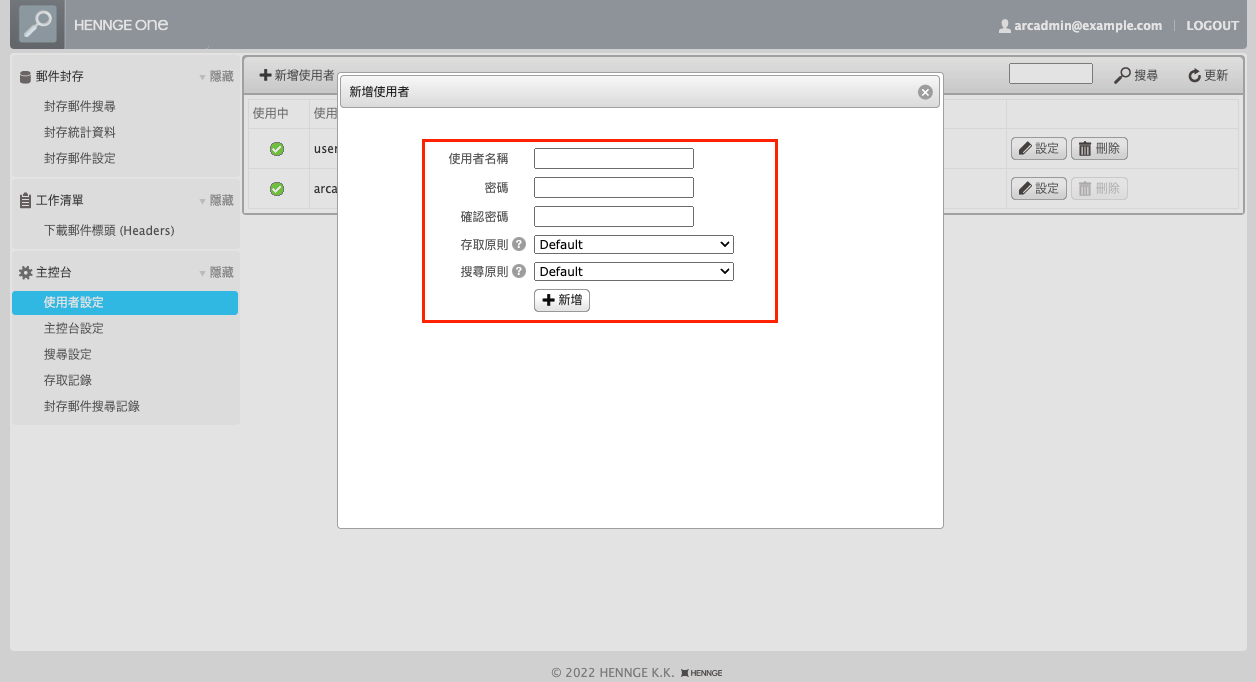Collapse the 工作清單 section via 隱藏

pyautogui.click(x=216, y=200)
